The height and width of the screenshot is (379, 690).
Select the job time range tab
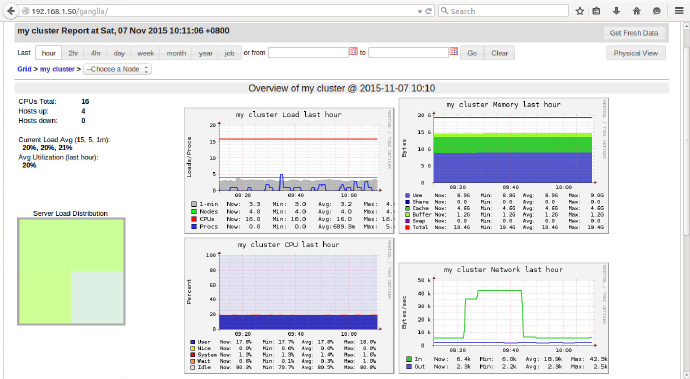coord(229,53)
